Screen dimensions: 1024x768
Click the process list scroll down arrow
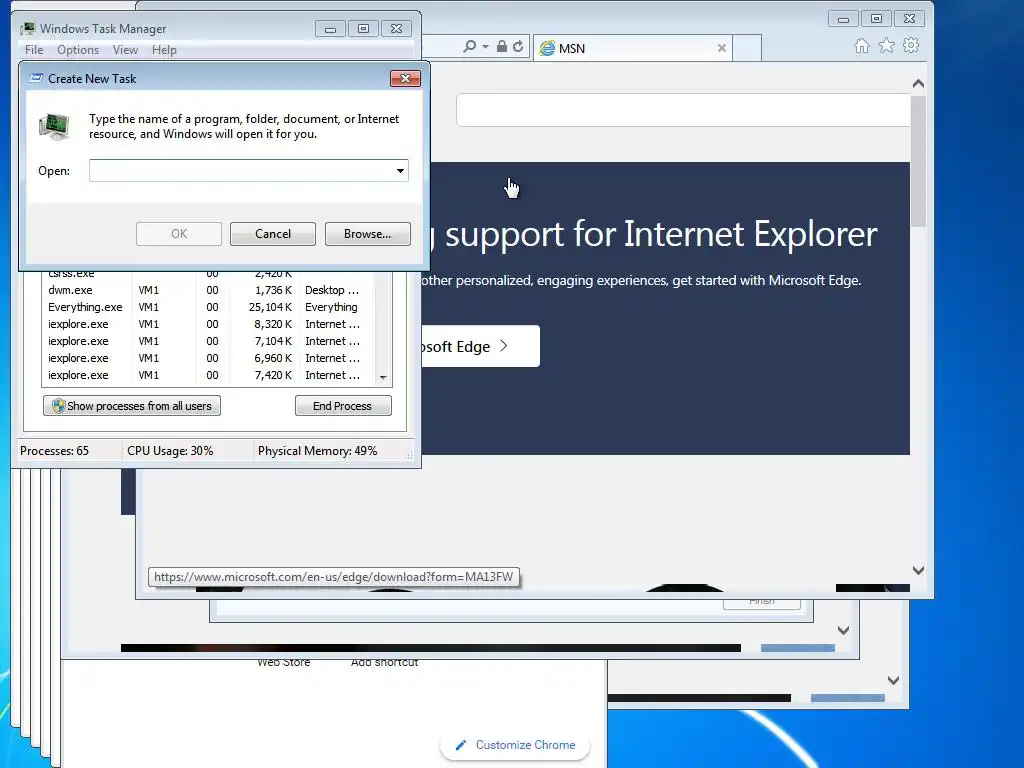(x=383, y=377)
